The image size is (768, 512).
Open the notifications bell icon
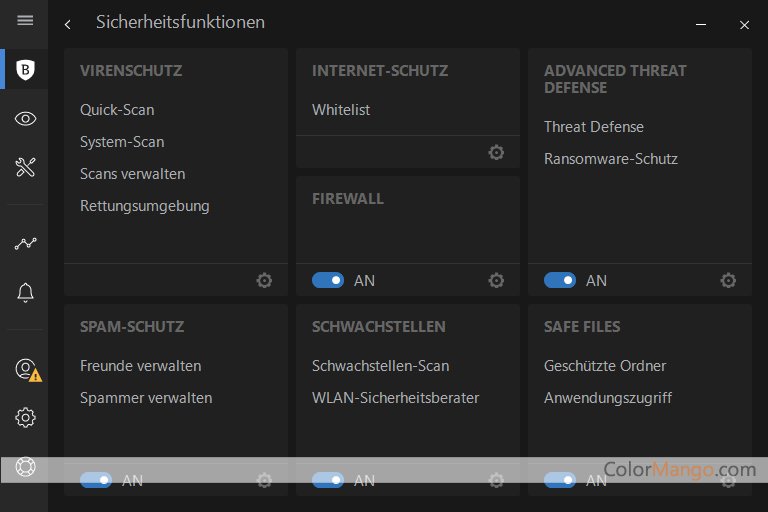(x=25, y=292)
